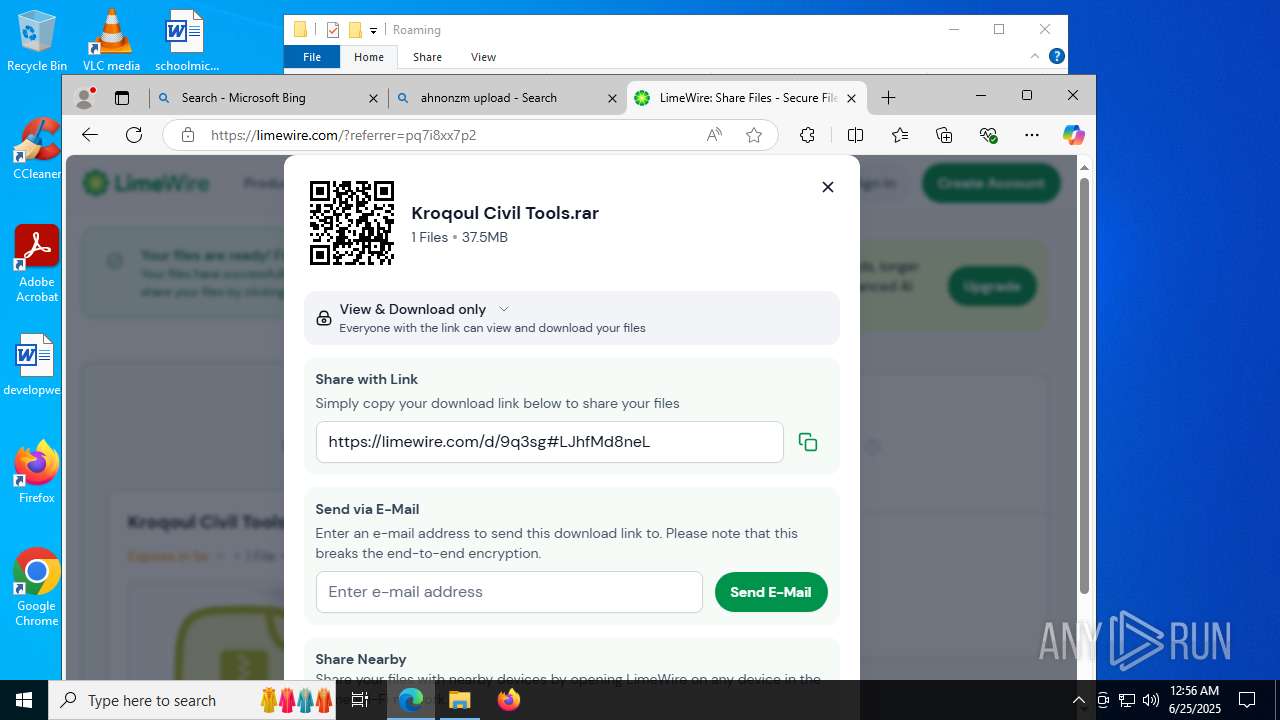
Task: Open Firefox taskbar icon
Action: (508, 700)
